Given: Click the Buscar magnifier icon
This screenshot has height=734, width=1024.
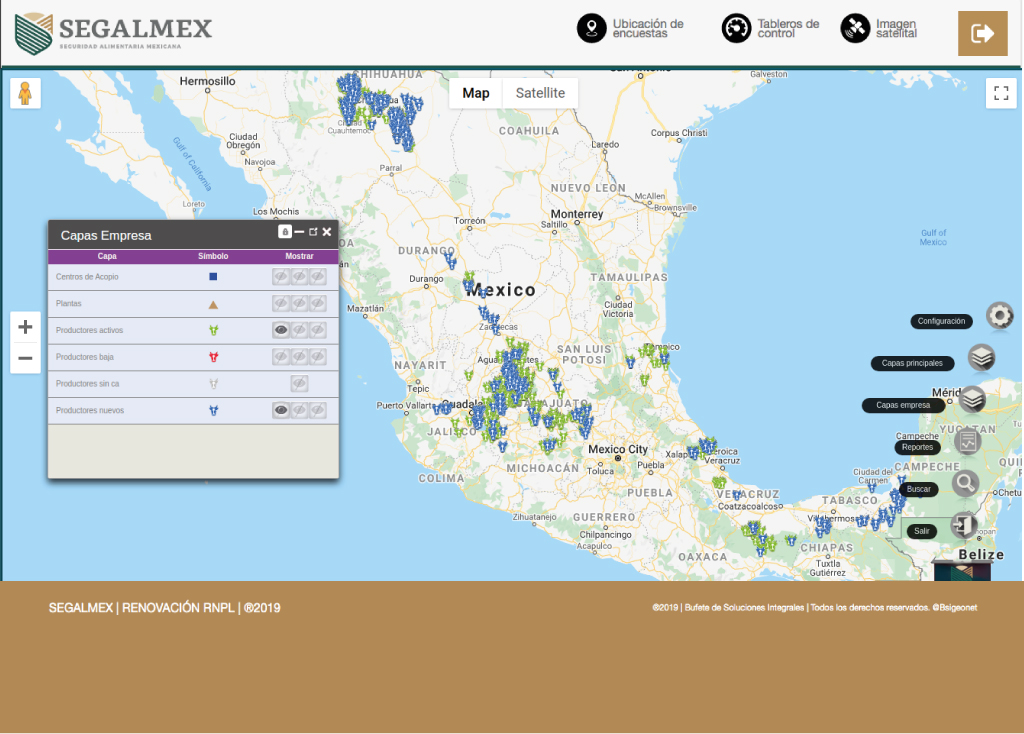Looking at the screenshot, I should coord(964,484).
